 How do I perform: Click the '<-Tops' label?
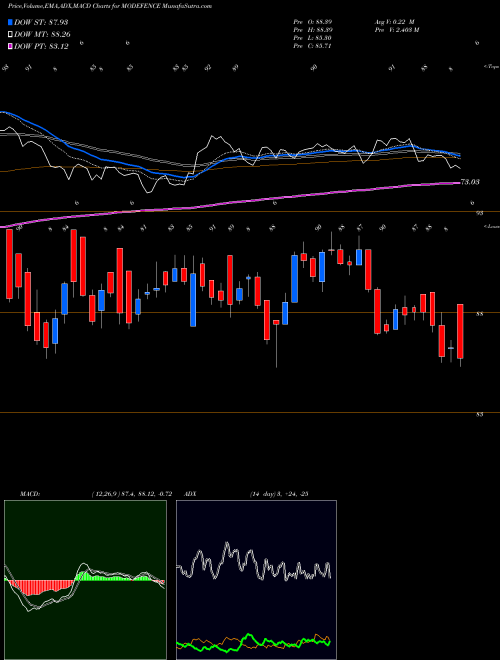click(x=491, y=67)
